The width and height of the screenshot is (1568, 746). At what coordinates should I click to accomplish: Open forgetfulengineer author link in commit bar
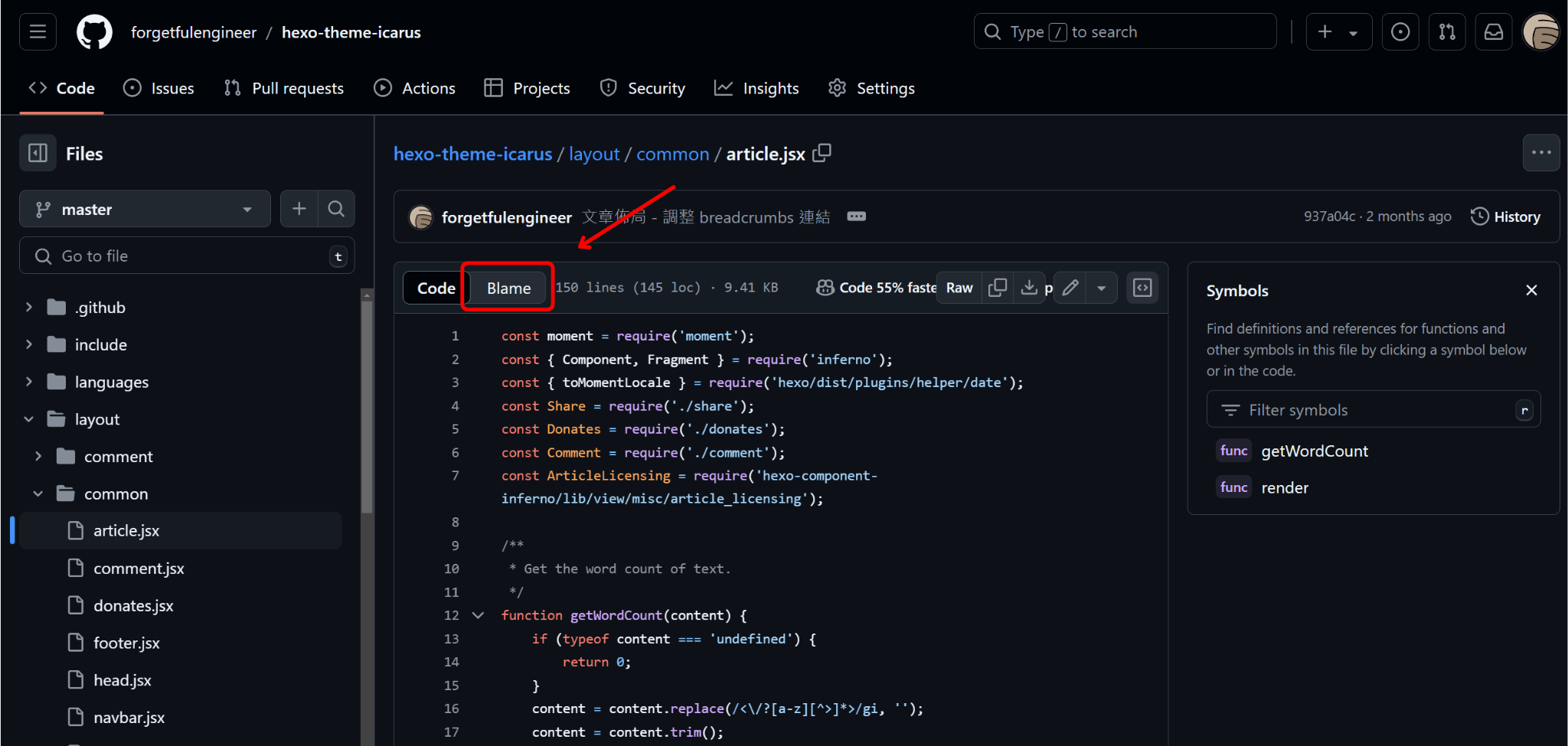click(x=507, y=217)
